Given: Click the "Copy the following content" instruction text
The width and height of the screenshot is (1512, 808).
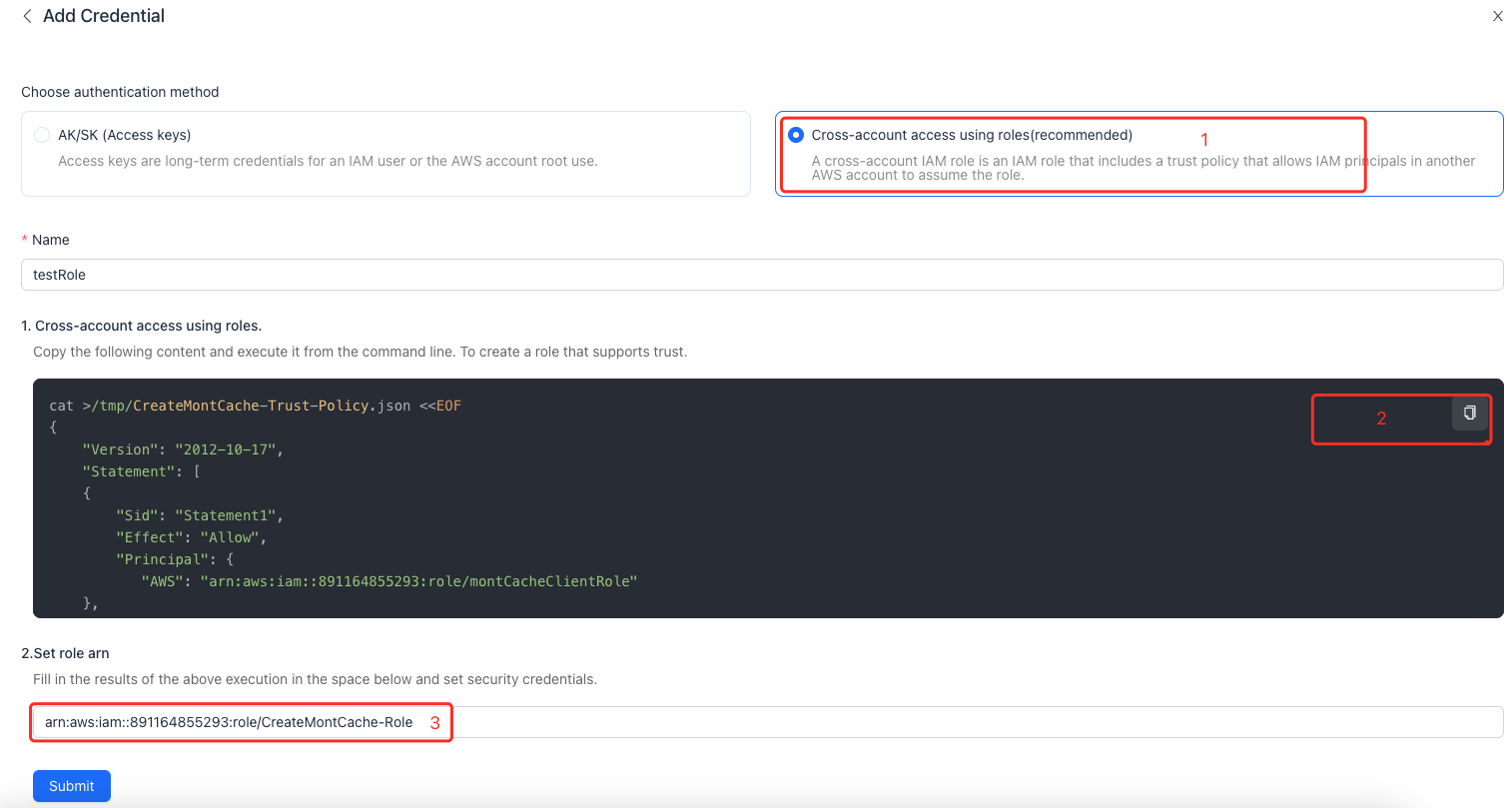Looking at the screenshot, I should pyautogui.click(x=360, y=352).
